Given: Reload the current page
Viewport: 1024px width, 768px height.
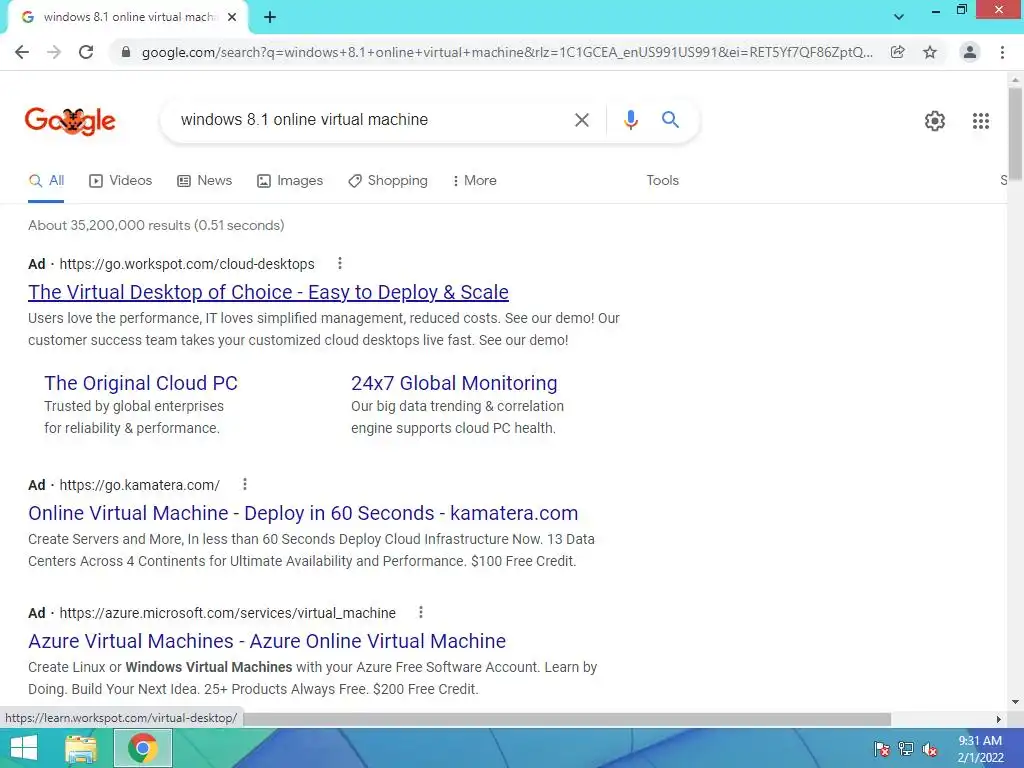Looking at the screenshot, I should pos(86,52).
